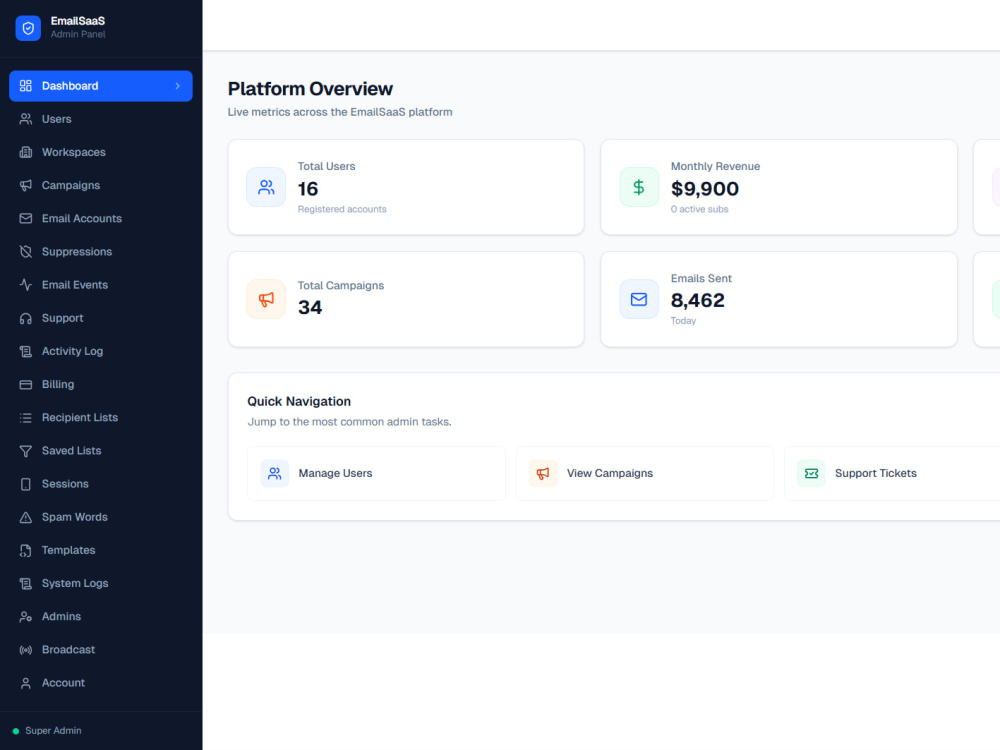Image resolution: width=1000 pixels, height=750 pixels.
Task: Click the Broadcast radio icon
Action: [26, 649]
